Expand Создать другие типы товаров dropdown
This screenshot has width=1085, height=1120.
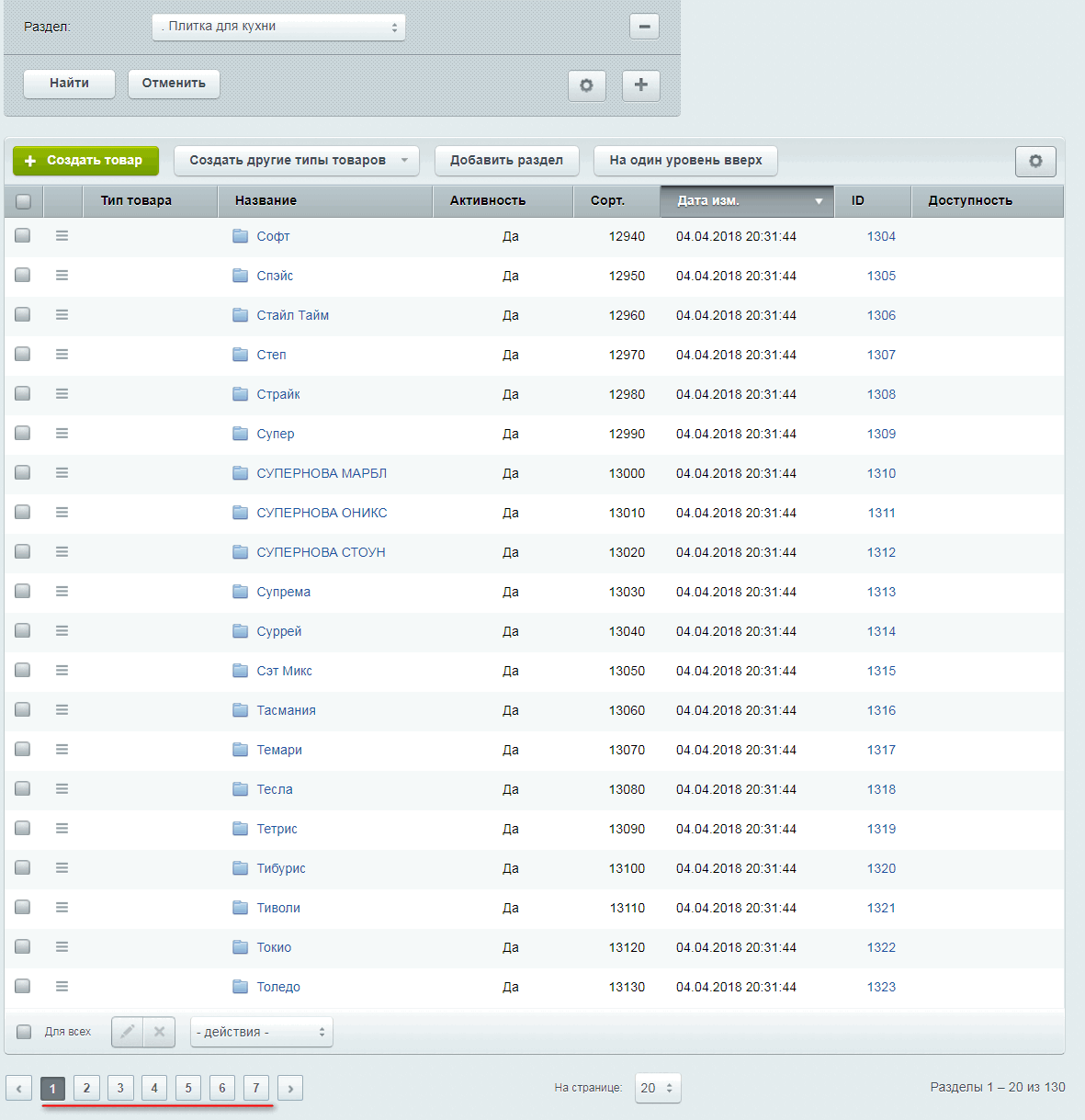pos(296,161)
